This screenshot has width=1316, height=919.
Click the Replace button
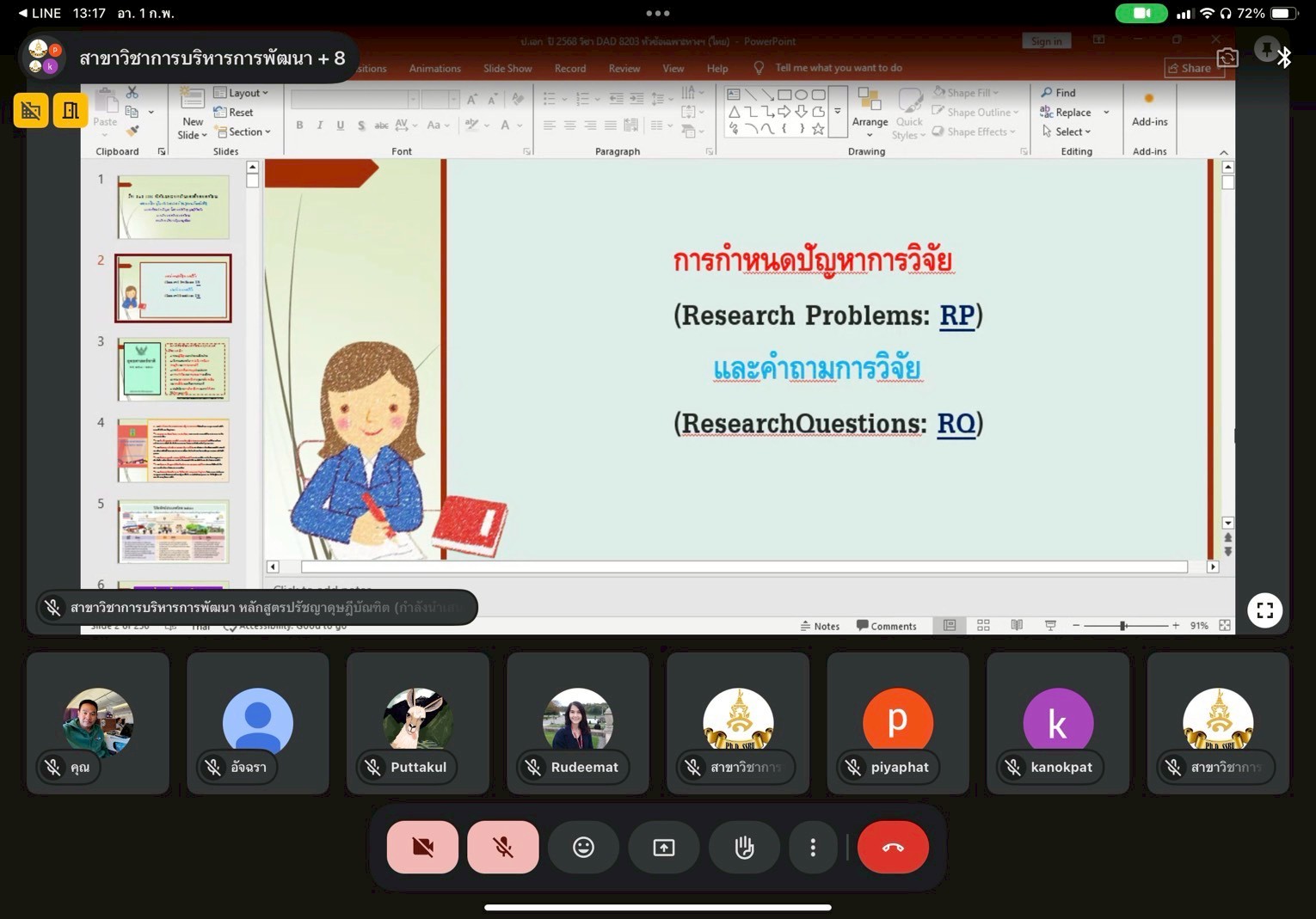1072,113
